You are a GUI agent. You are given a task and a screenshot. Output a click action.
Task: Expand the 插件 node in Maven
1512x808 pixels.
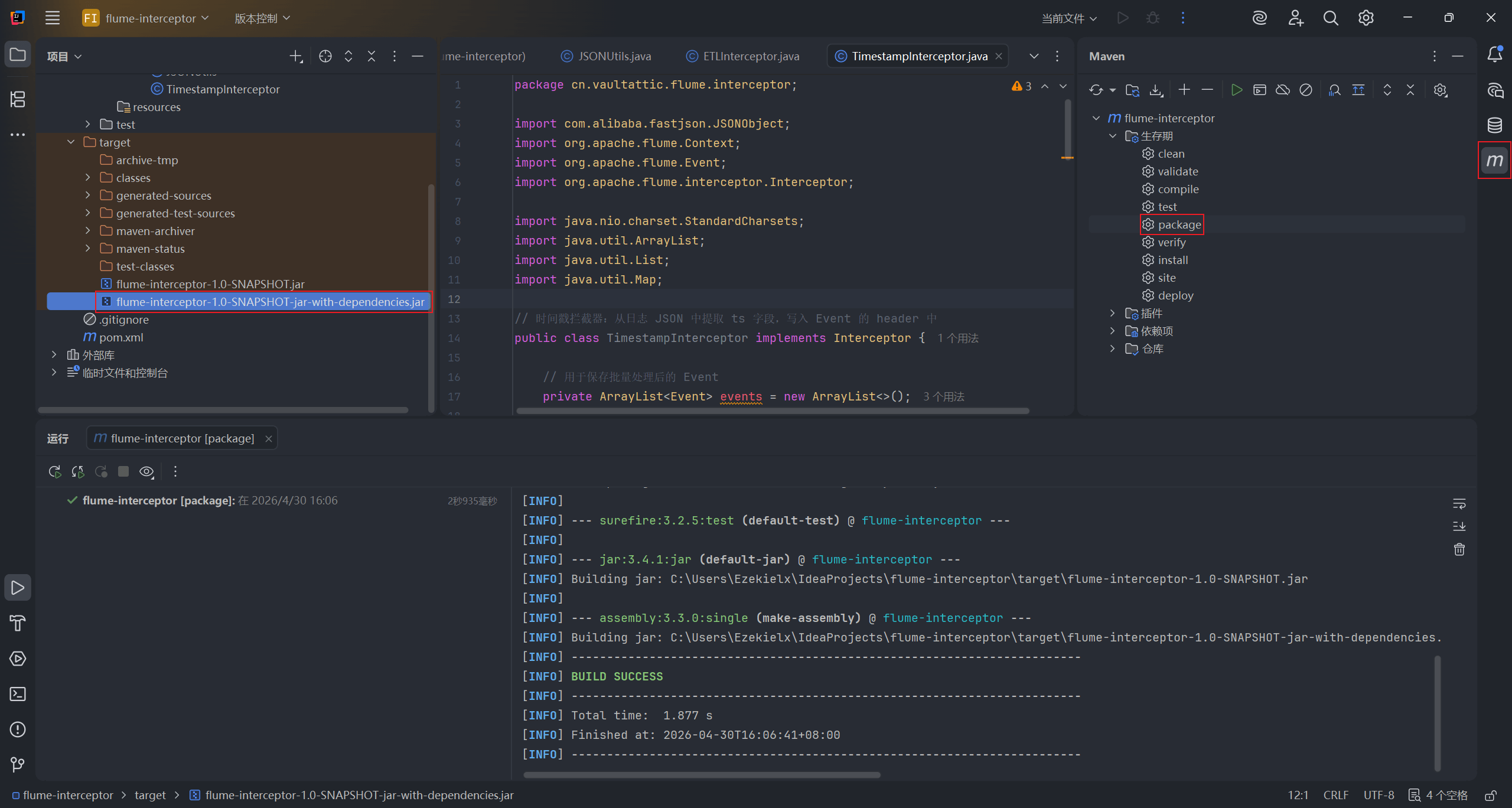[1113, 313]
